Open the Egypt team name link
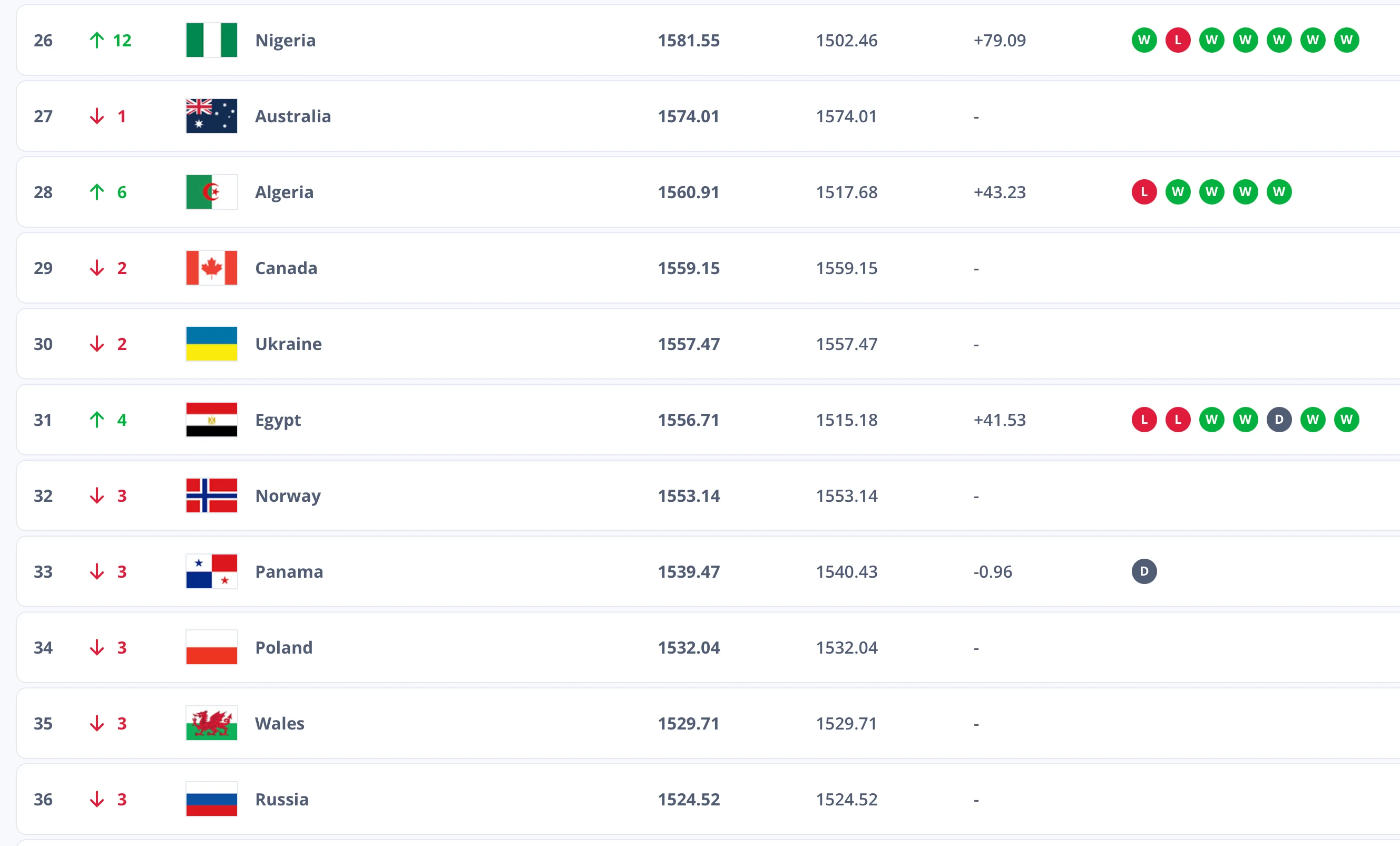The image size is (1400, 846). click(278, 420)
